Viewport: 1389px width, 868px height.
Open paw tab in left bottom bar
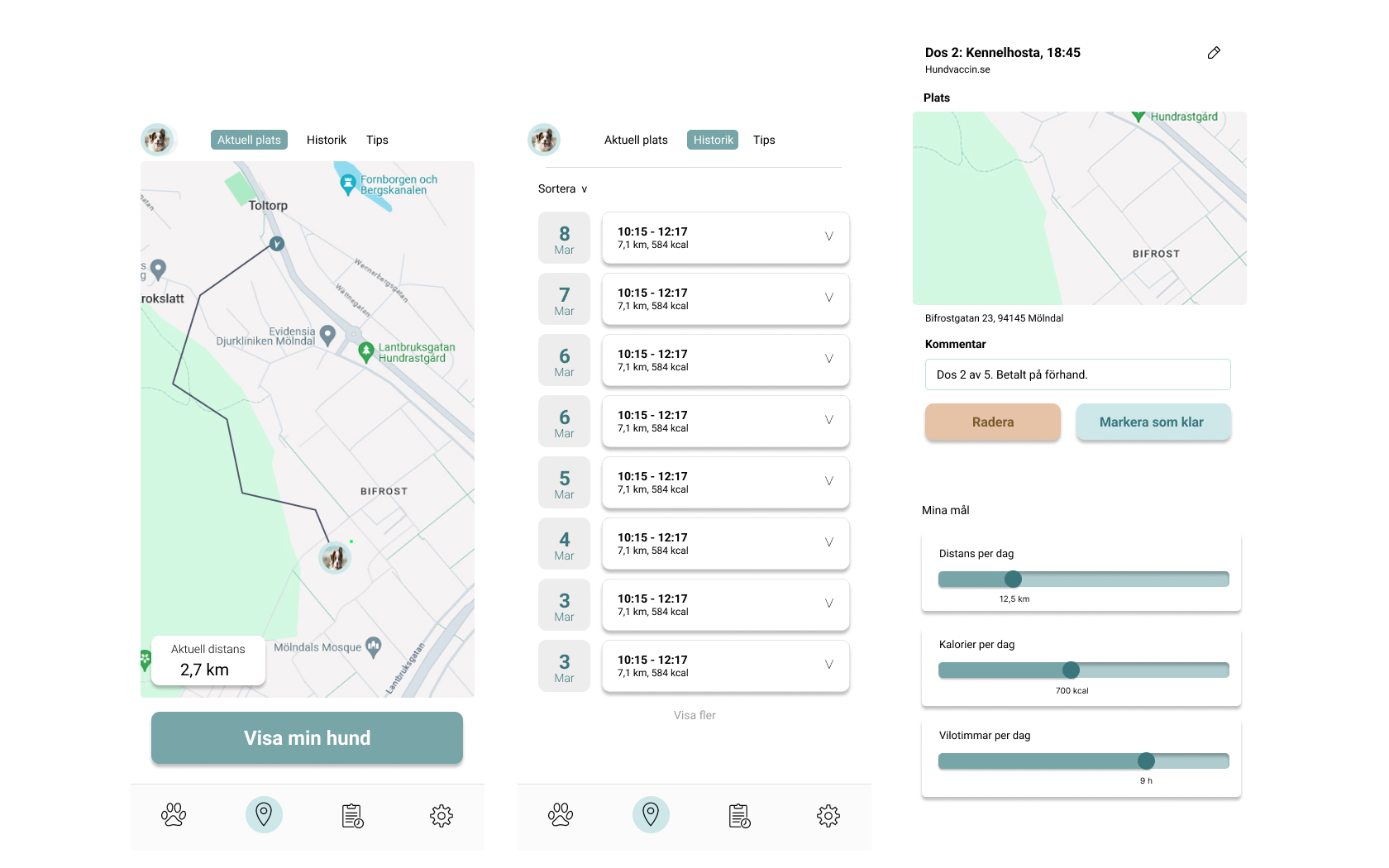(174, 815)
